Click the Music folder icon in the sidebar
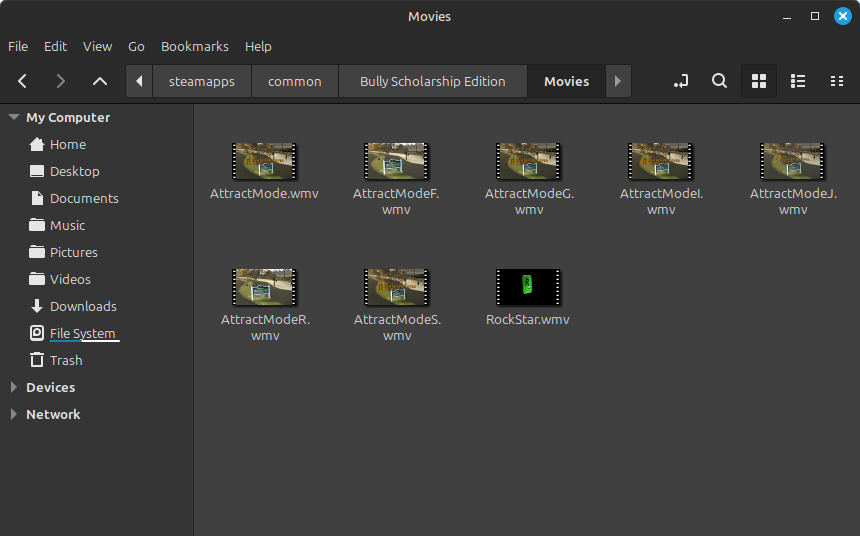 pos(37,225)
